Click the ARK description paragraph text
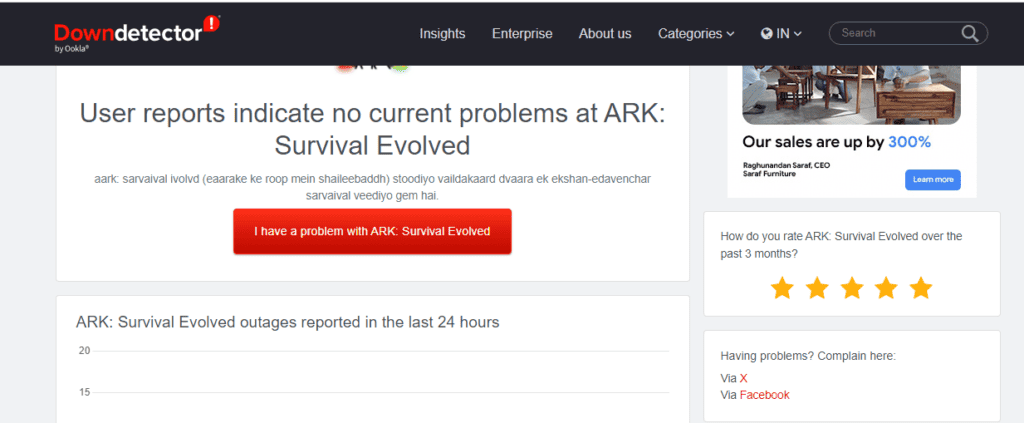Screen dimensions: 1024x423 [372, 187]
